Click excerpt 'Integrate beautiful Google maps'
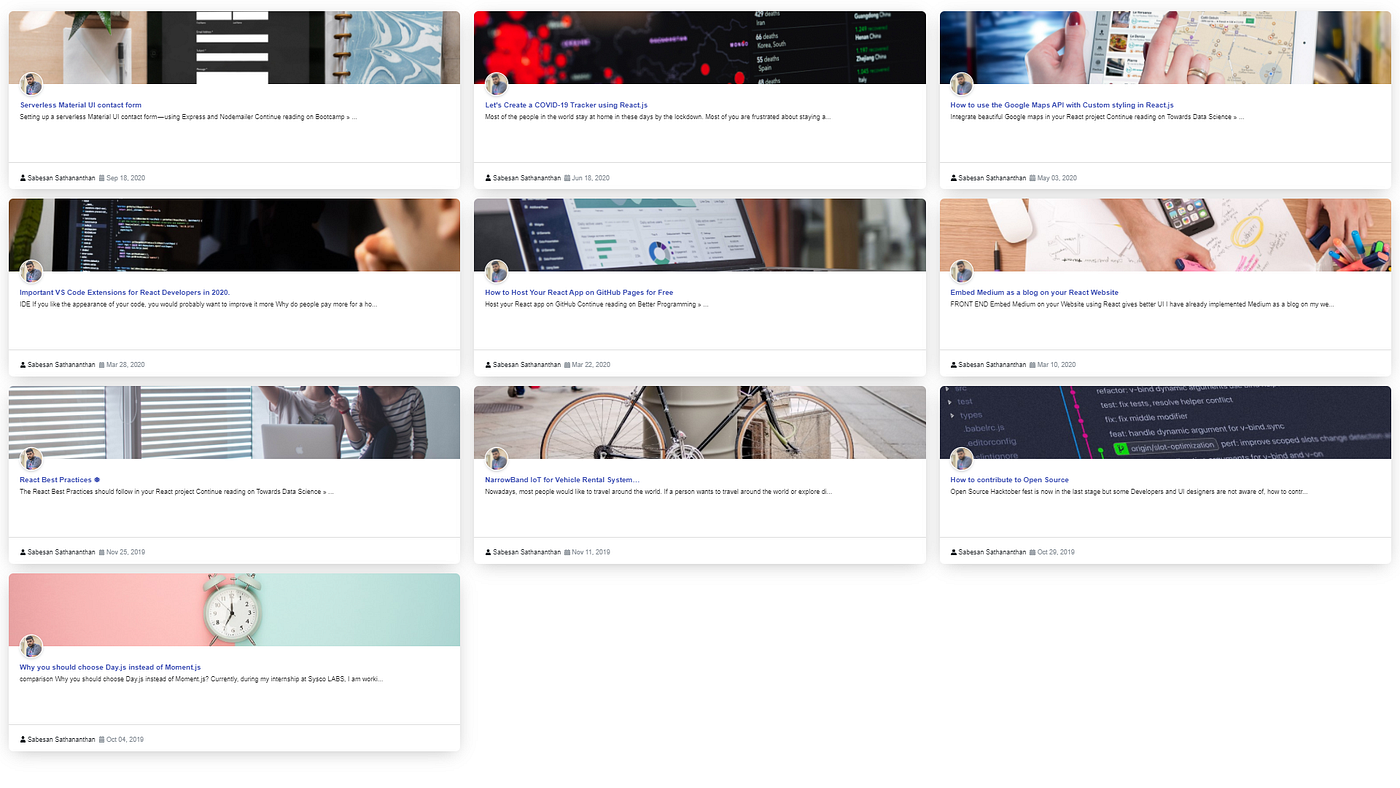 click(x=1097, y=117)
